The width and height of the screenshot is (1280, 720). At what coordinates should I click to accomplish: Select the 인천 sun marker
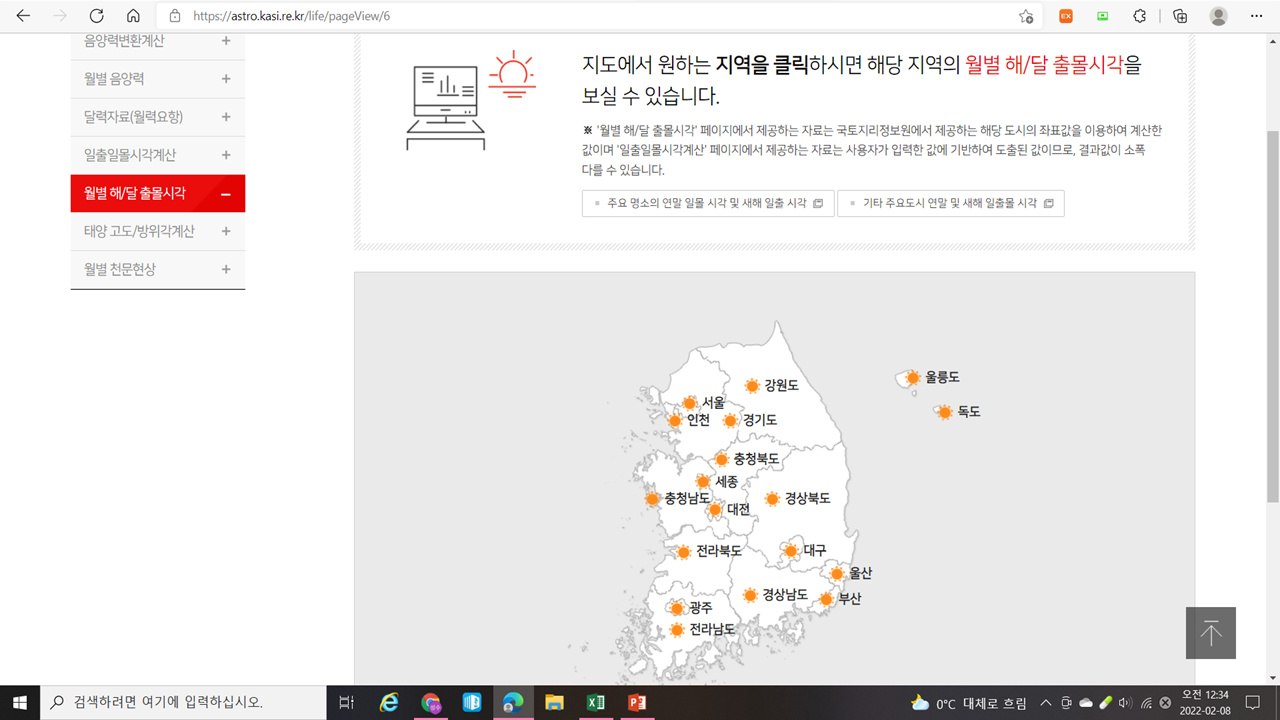675,420
